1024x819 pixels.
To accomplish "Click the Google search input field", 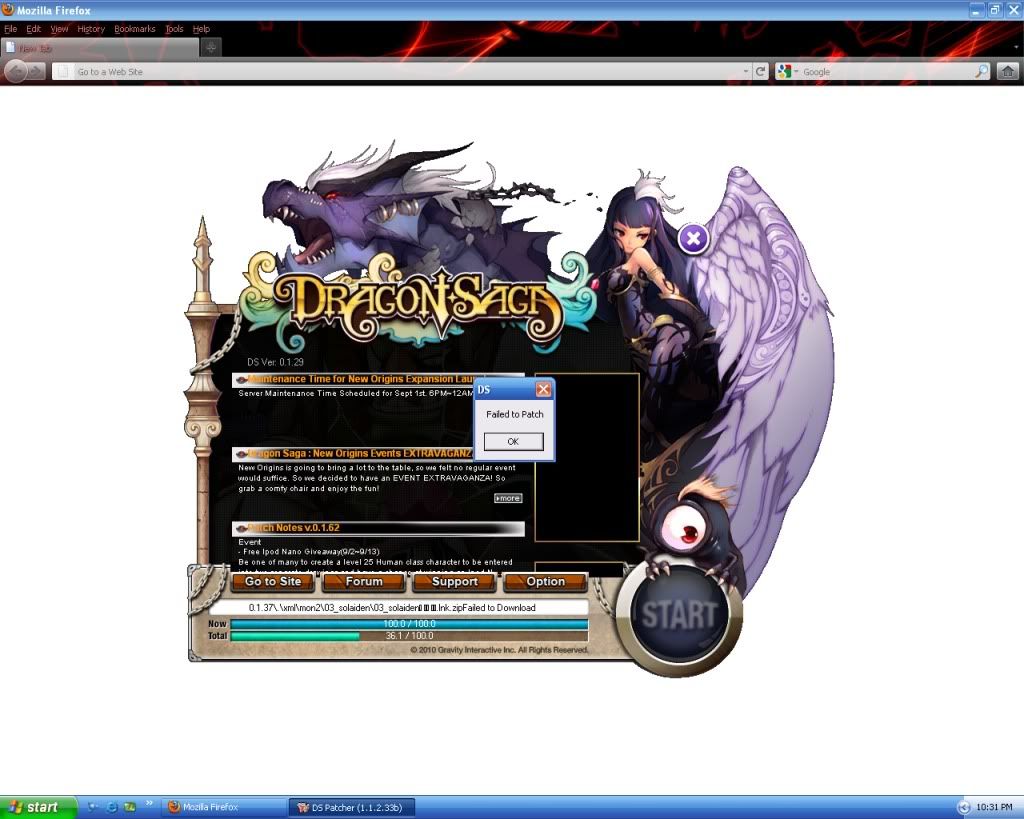I will (887, 72).
